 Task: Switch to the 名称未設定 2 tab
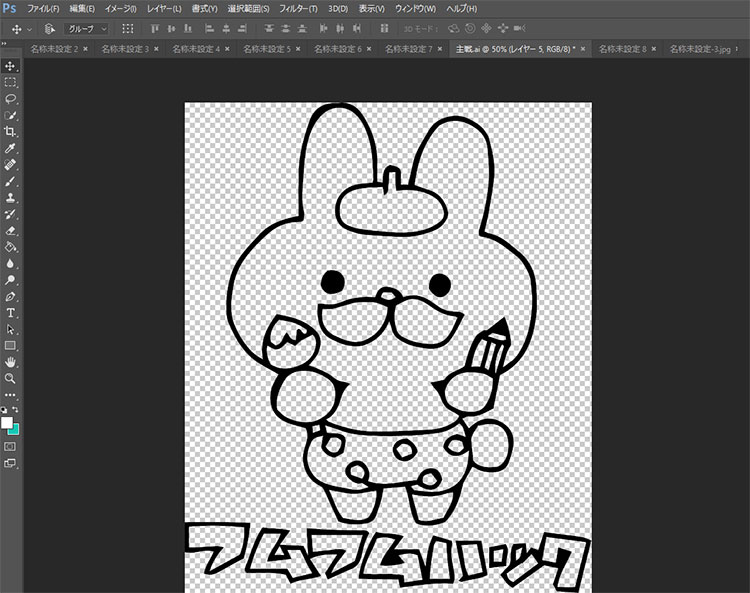pyautogui.click(x=54, y=49)
